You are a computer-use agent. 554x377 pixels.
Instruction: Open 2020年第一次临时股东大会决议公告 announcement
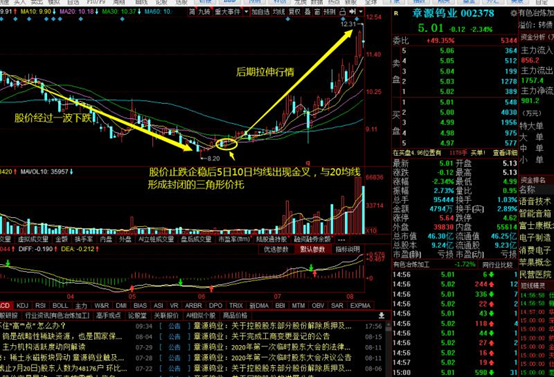(291, 358)
